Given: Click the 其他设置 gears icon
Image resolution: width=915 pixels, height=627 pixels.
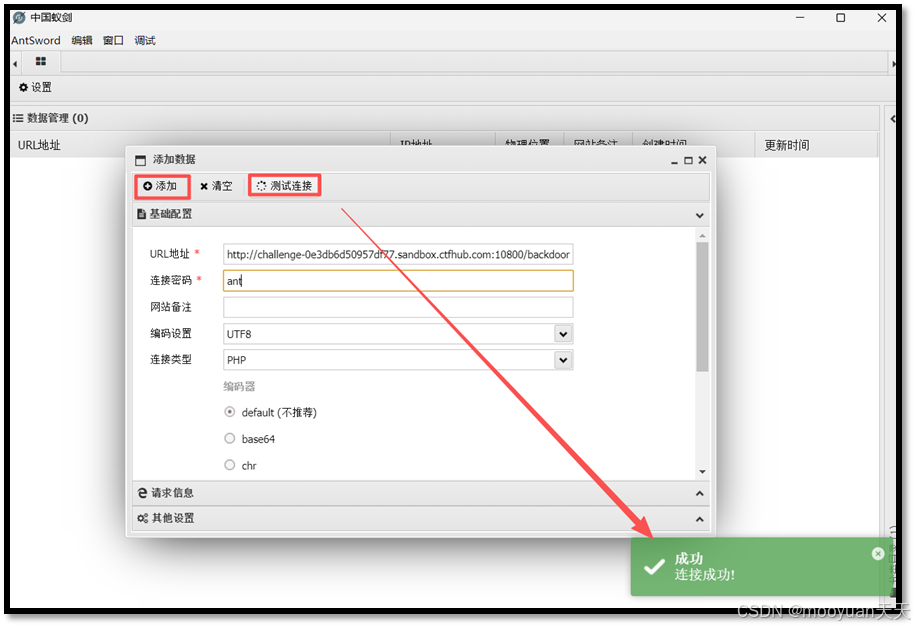Looking at the screenshot, I should (x=142, y=518).
